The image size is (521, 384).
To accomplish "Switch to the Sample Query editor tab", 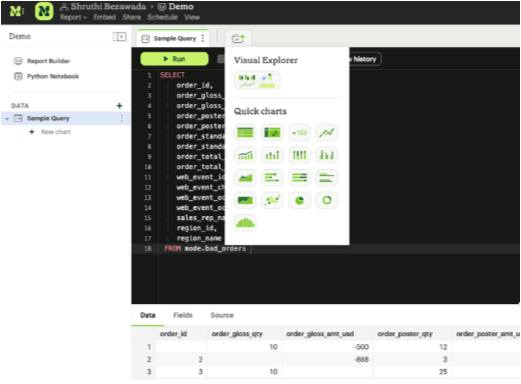I will tap(172, 39).
